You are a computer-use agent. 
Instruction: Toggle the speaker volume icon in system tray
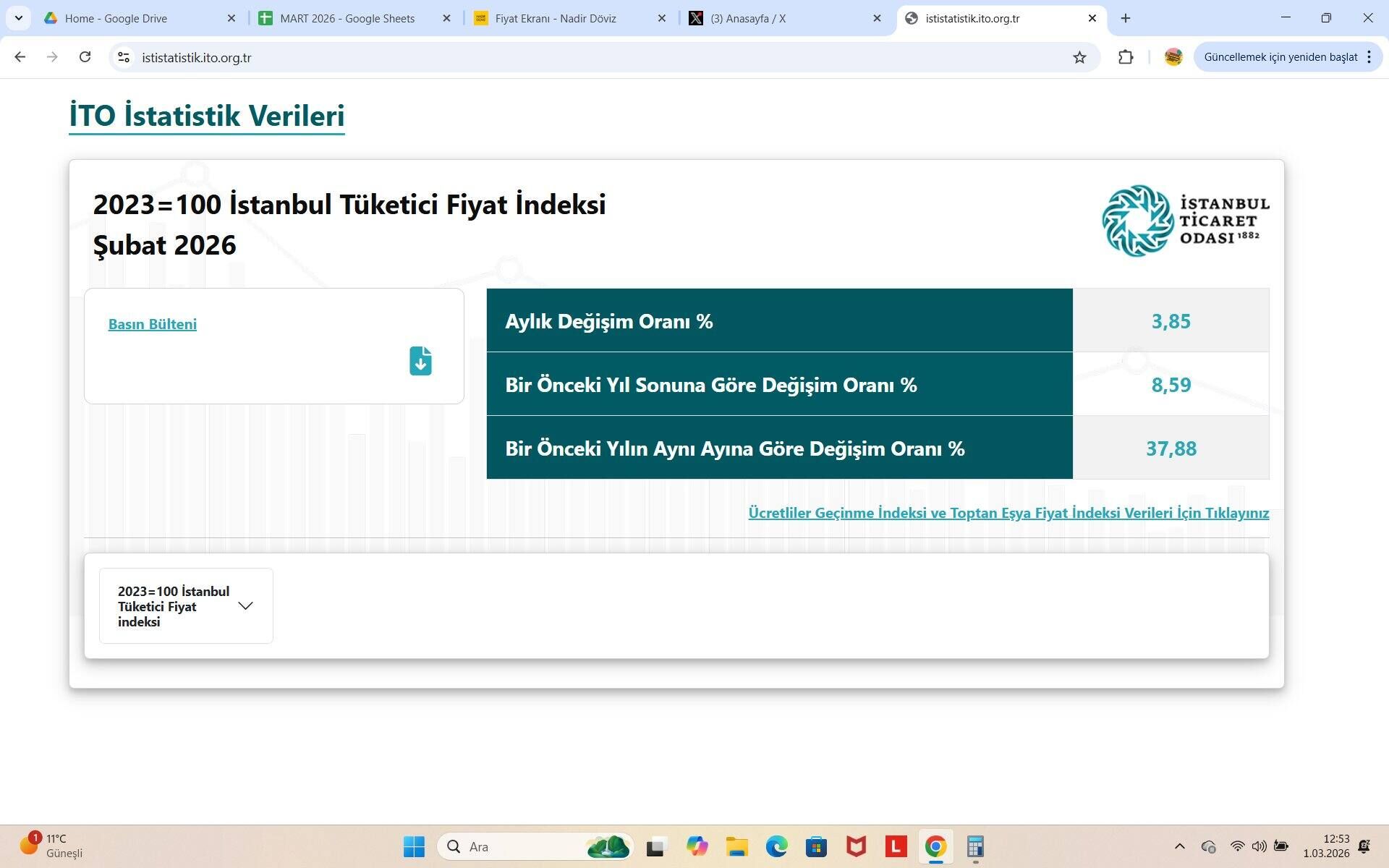coord(1260,846)
